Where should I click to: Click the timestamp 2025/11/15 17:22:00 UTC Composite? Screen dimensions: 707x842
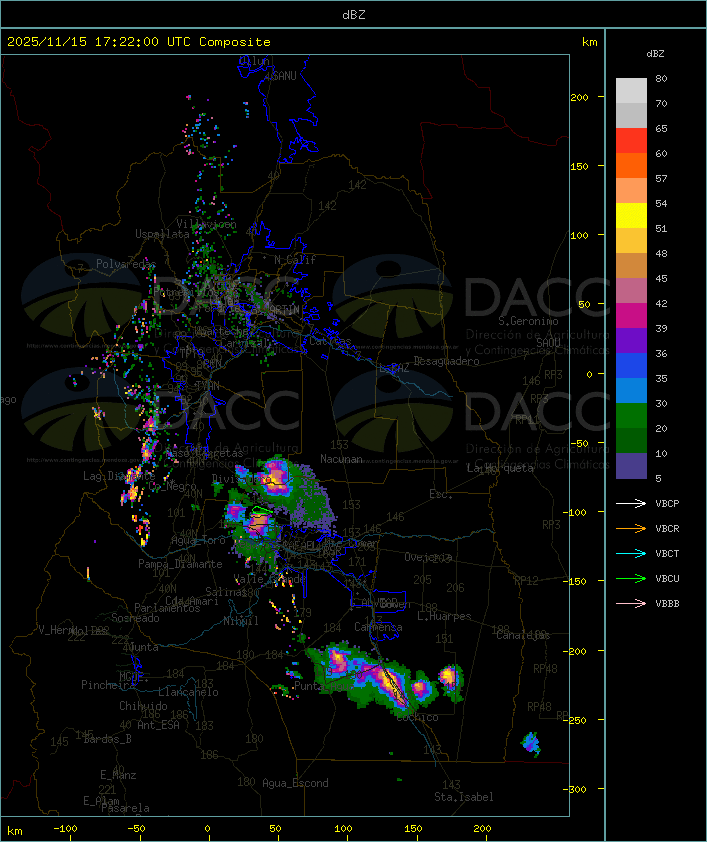(139, 42)
